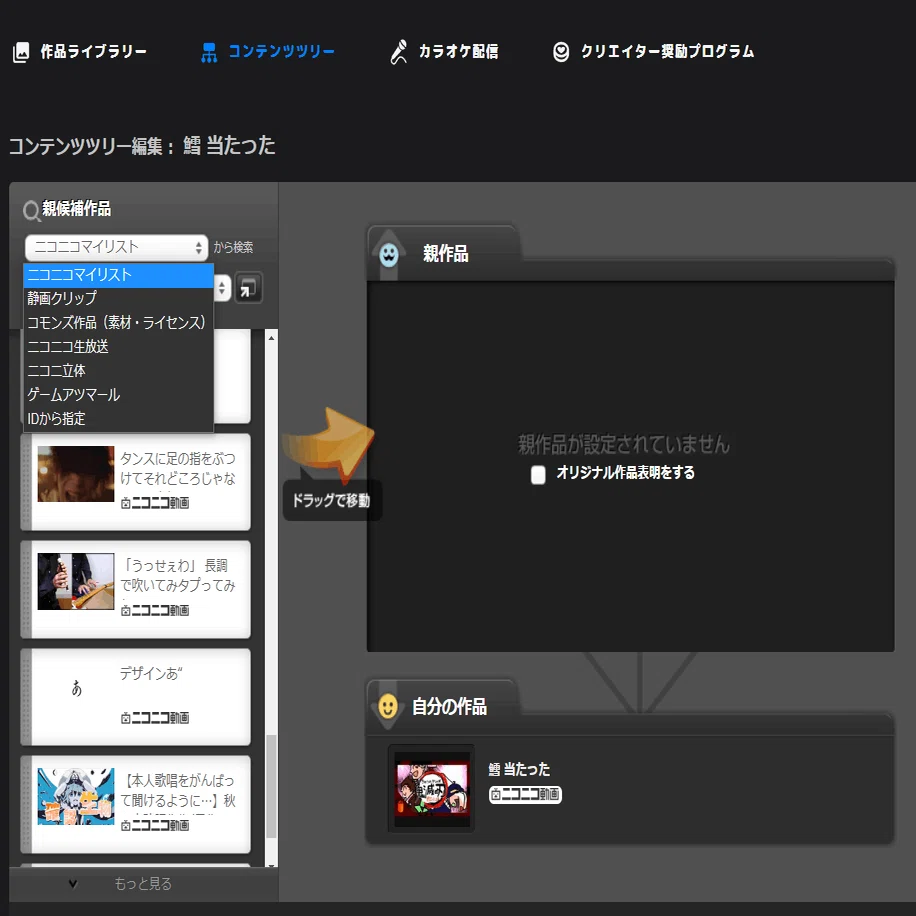
Task: Click the 鱈 当たった title in 自分の作品
Action: coord(519,769)
